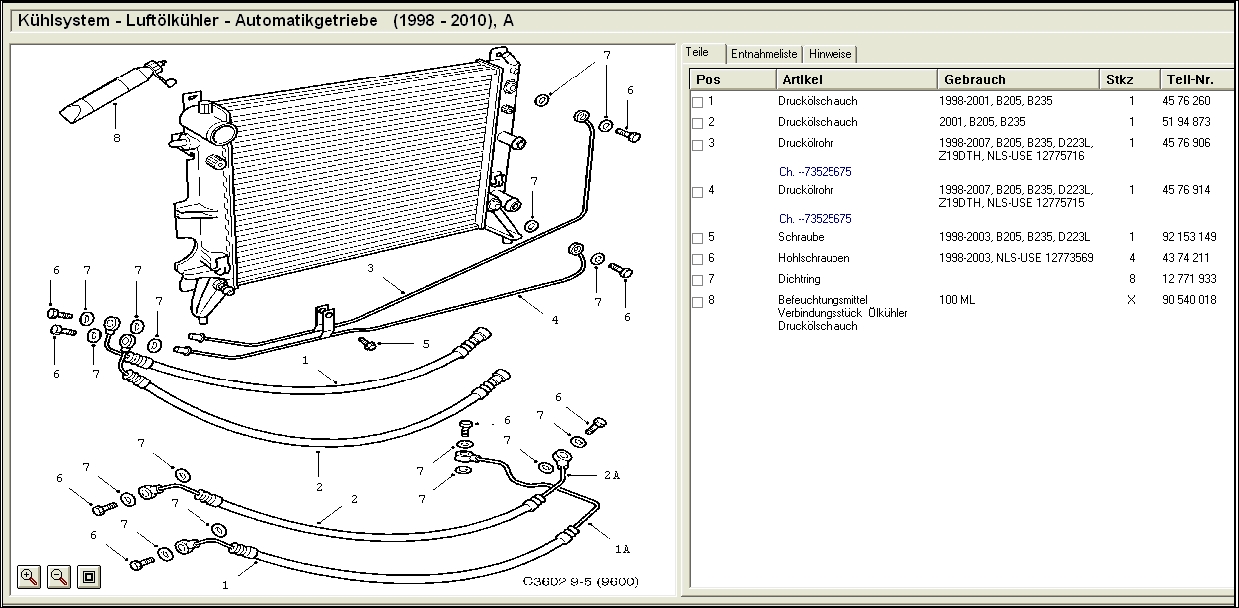This screenshot has height=608, width=1239.
Task: Click callout 2A in the diagram
Action: (612, 475)
